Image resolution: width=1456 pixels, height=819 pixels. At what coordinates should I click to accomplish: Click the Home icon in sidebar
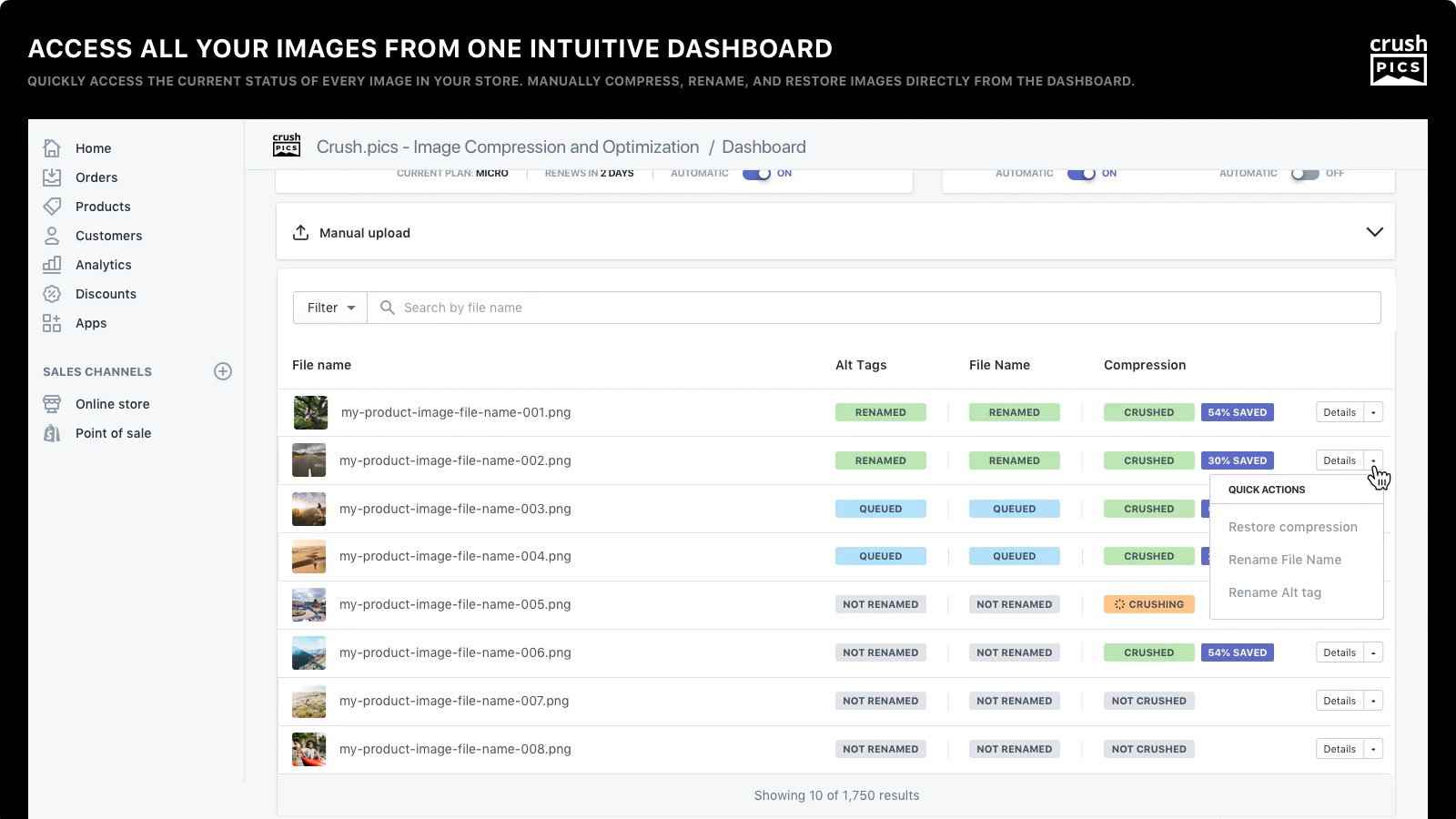[x=52, y=148]
